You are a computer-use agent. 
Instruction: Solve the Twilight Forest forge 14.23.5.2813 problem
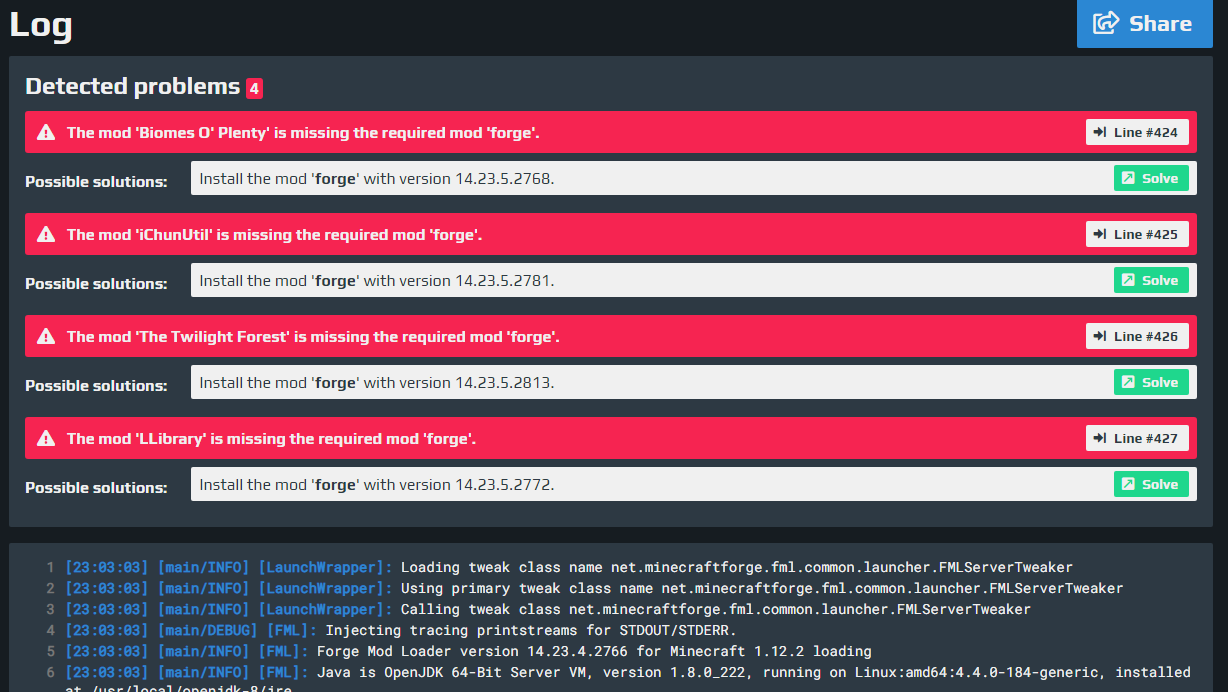[x=1151, y=382]
